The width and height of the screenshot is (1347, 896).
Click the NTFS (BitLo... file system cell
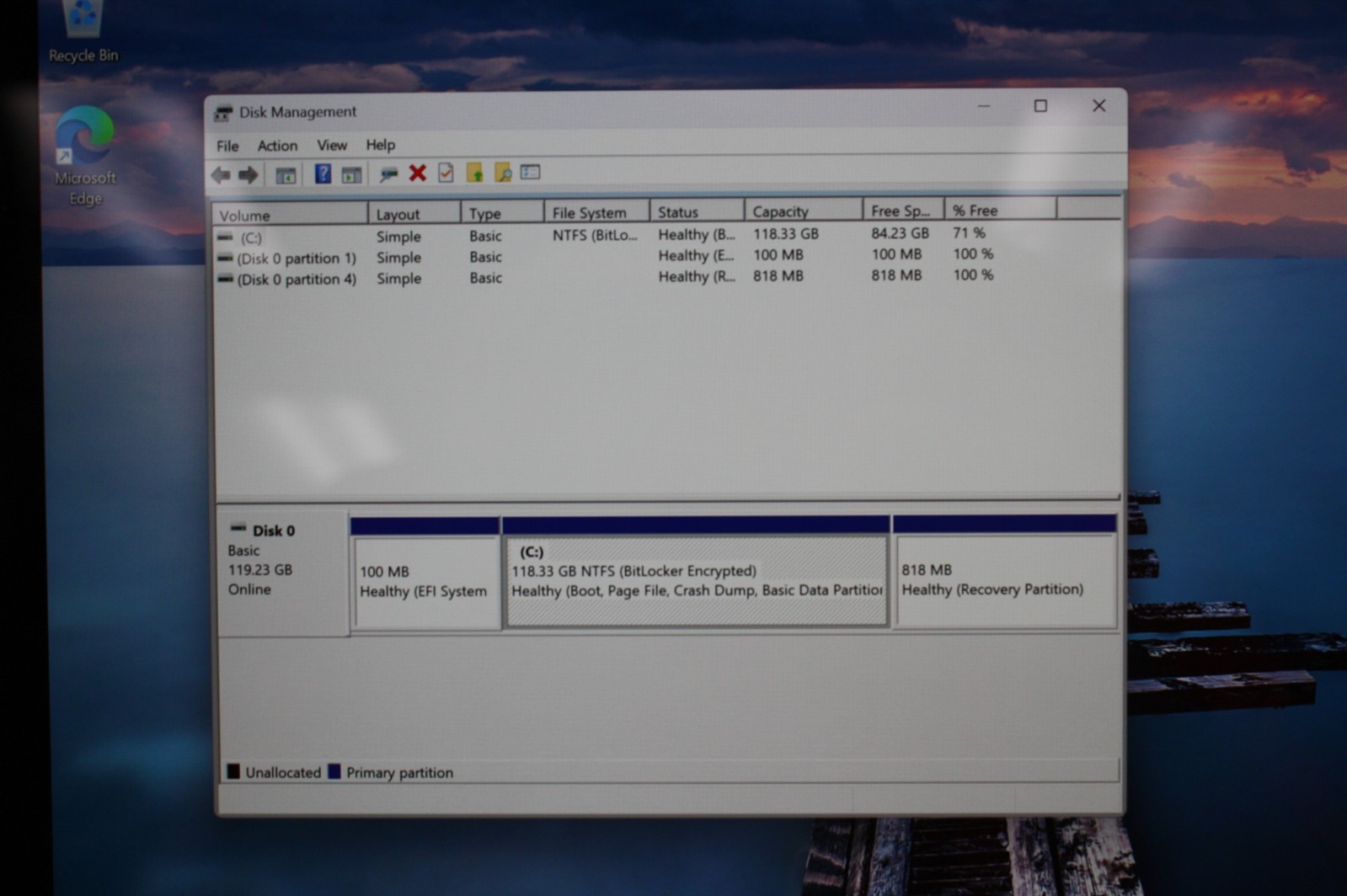[595, 235]
